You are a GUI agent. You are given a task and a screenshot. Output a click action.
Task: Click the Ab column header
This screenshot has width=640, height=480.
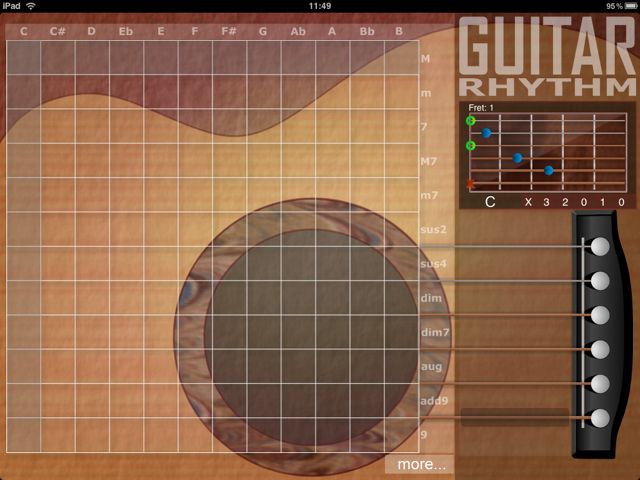click(298, 31)
